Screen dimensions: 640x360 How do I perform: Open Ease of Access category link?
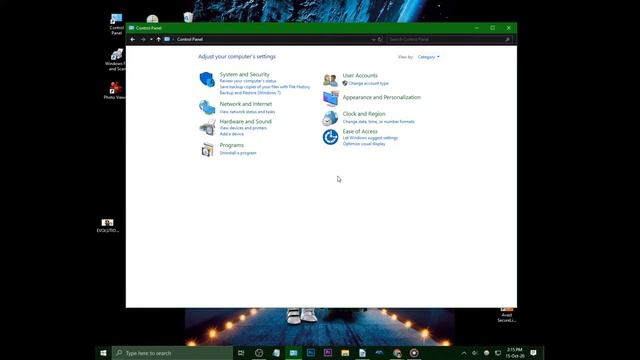point(360,131)
